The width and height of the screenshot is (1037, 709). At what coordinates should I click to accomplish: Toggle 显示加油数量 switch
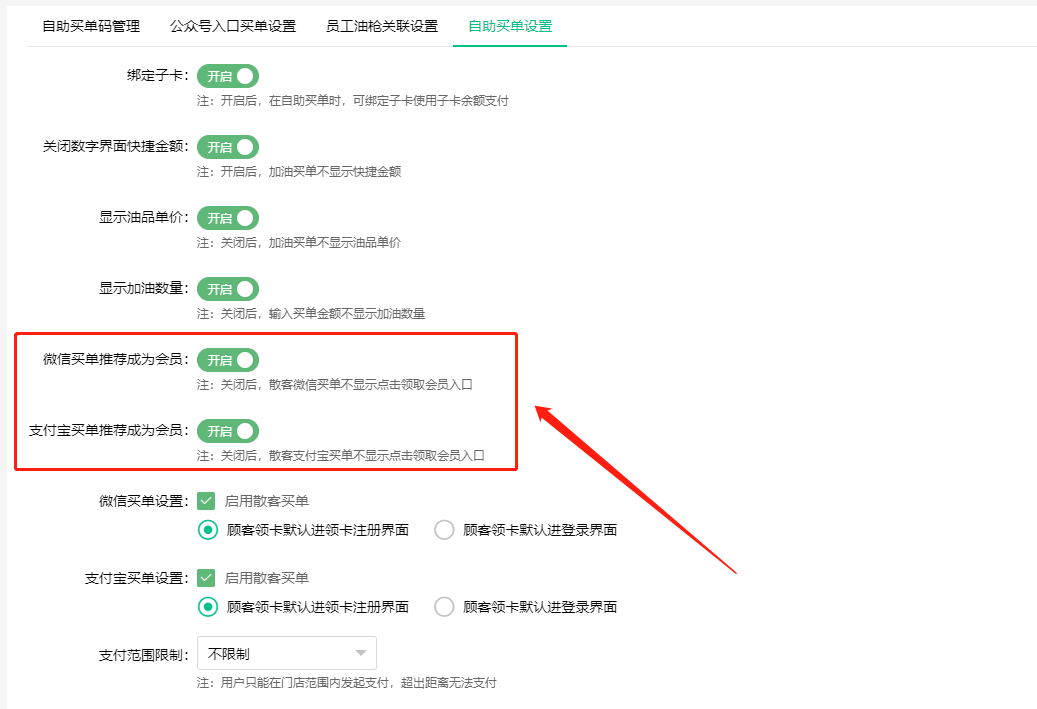coord(228,289)
